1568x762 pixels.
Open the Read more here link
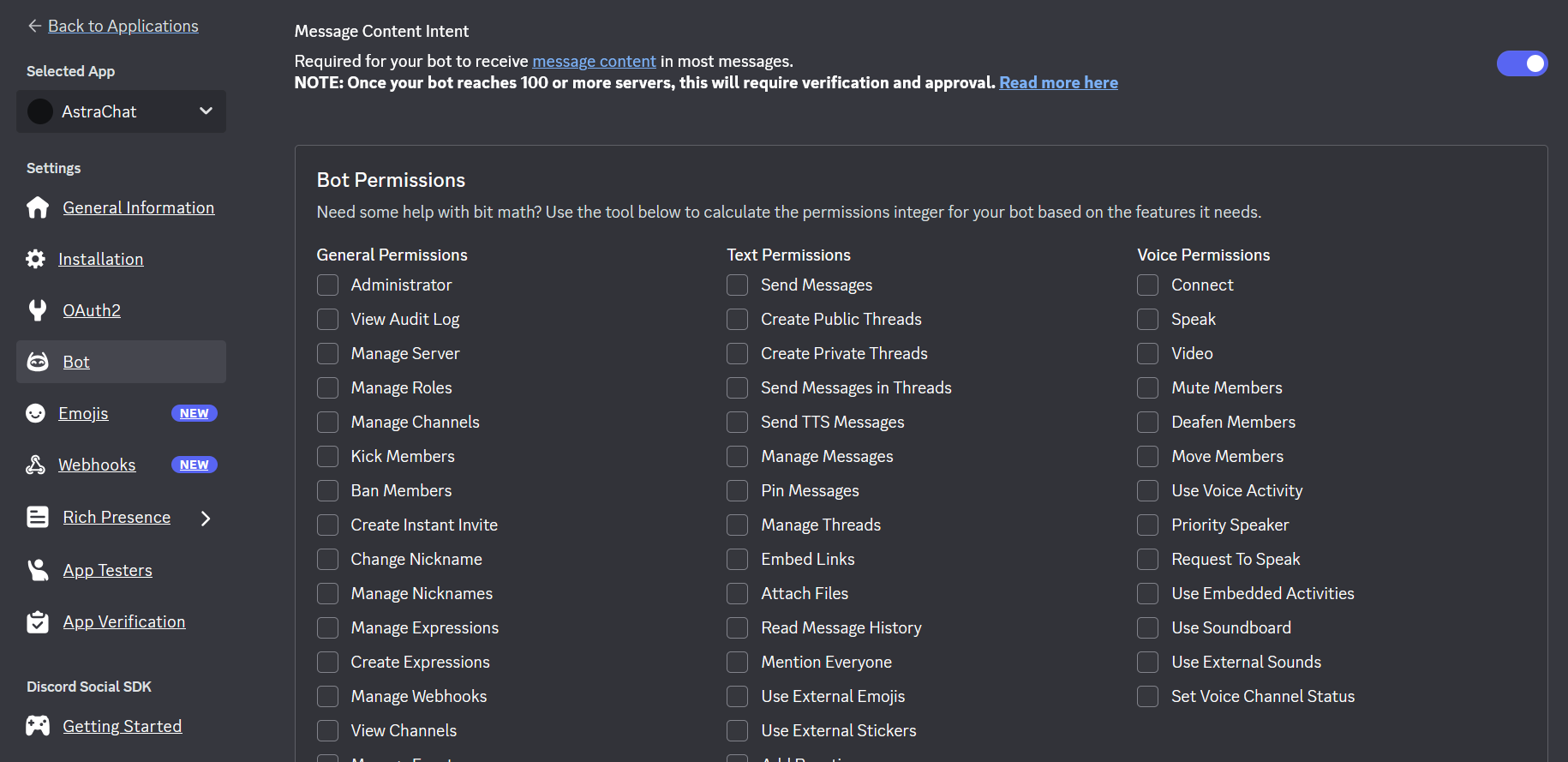point(1058,82)
